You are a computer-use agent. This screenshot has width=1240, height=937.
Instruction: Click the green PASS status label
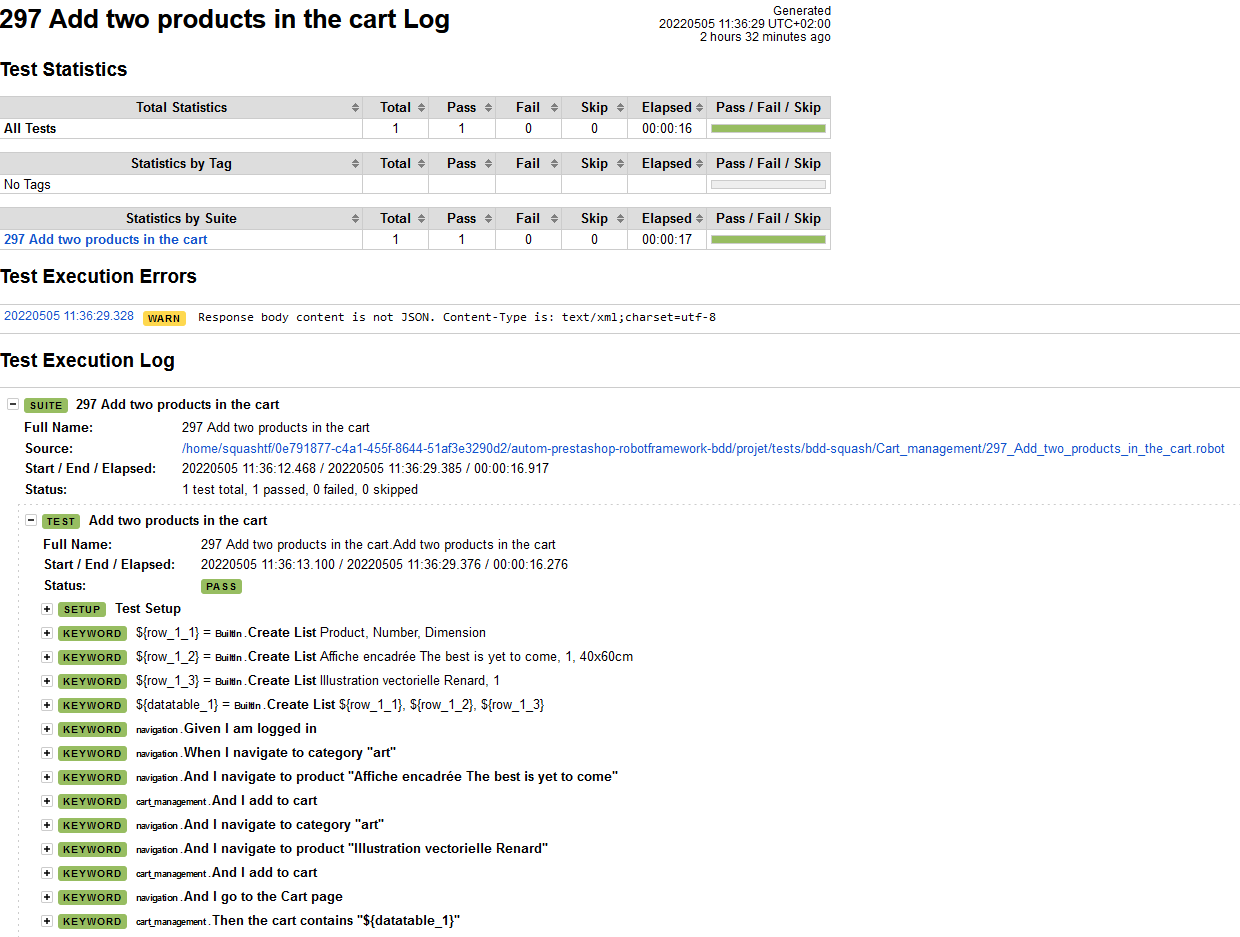[221, 587]
